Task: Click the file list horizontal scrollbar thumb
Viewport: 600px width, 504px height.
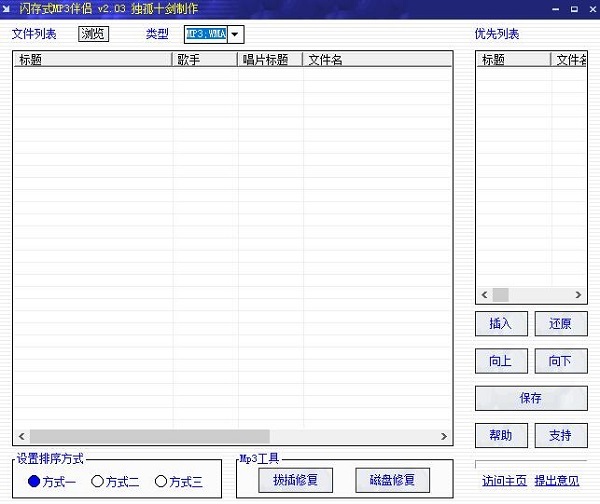Action: (x=148, y=437)
